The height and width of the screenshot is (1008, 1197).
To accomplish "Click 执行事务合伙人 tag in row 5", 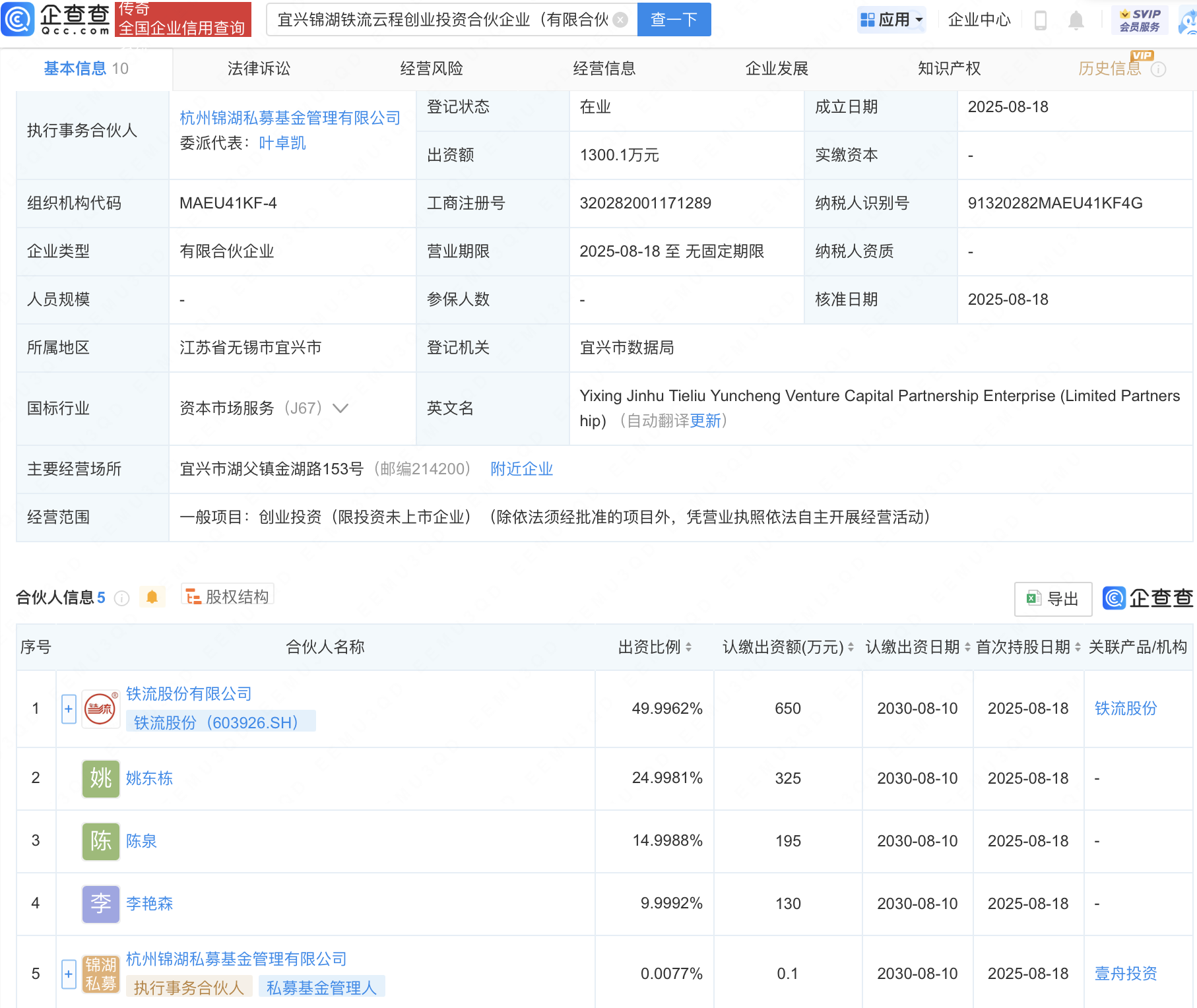I will 189,988.
